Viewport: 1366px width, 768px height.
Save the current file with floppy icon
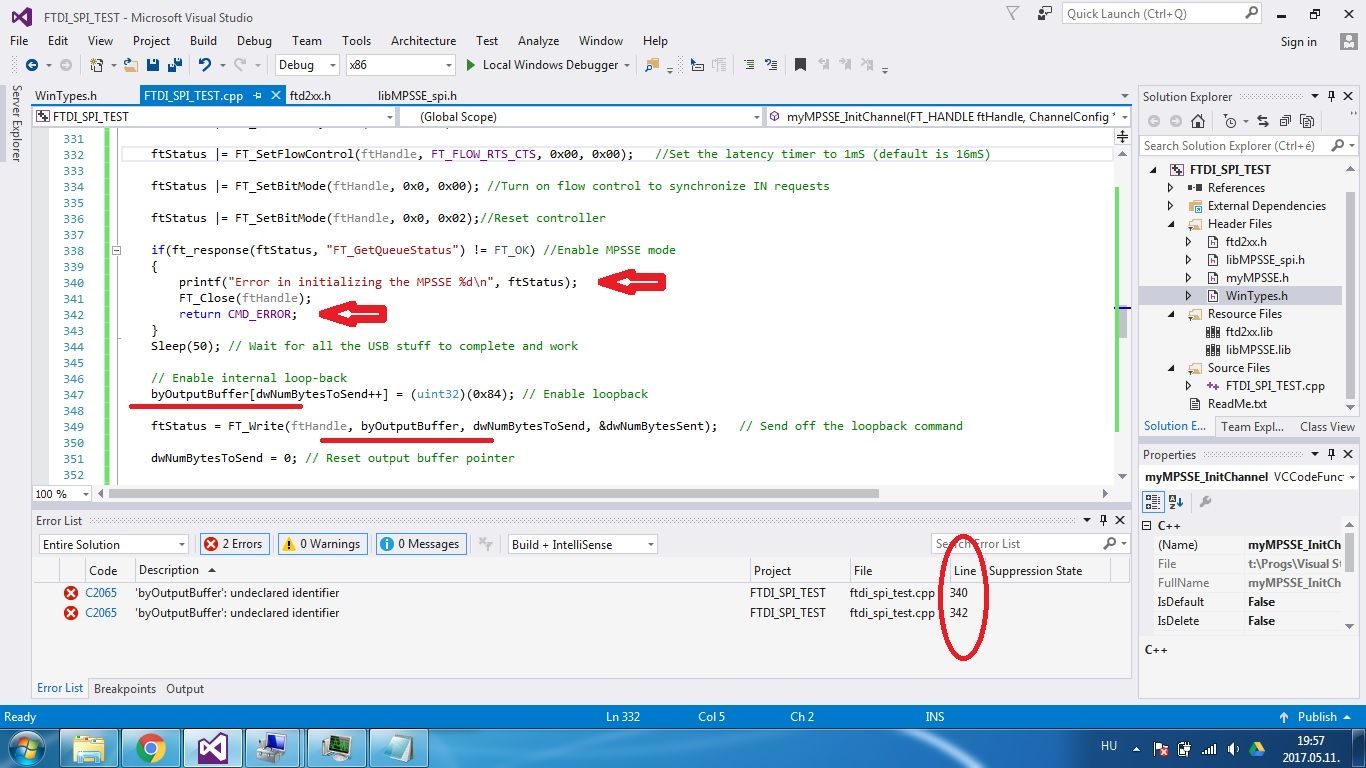153,65
